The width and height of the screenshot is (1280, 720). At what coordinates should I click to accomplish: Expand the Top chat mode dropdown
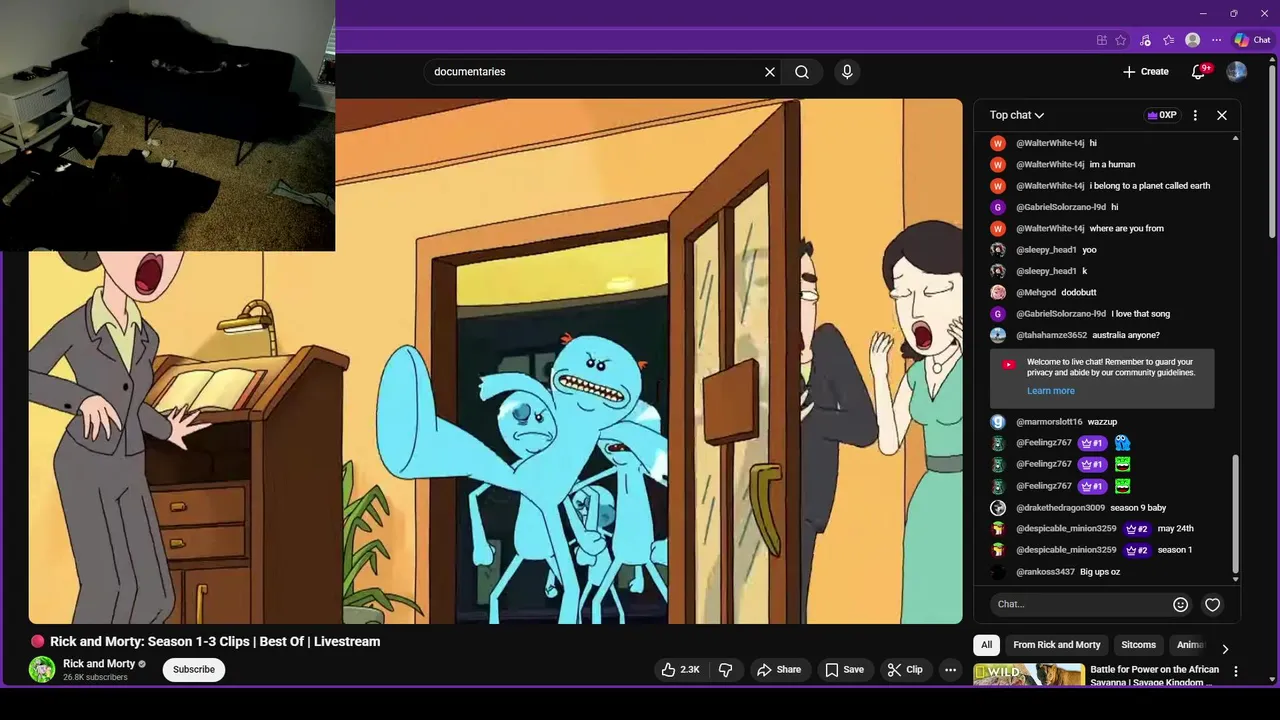[x=1017, y=115]
